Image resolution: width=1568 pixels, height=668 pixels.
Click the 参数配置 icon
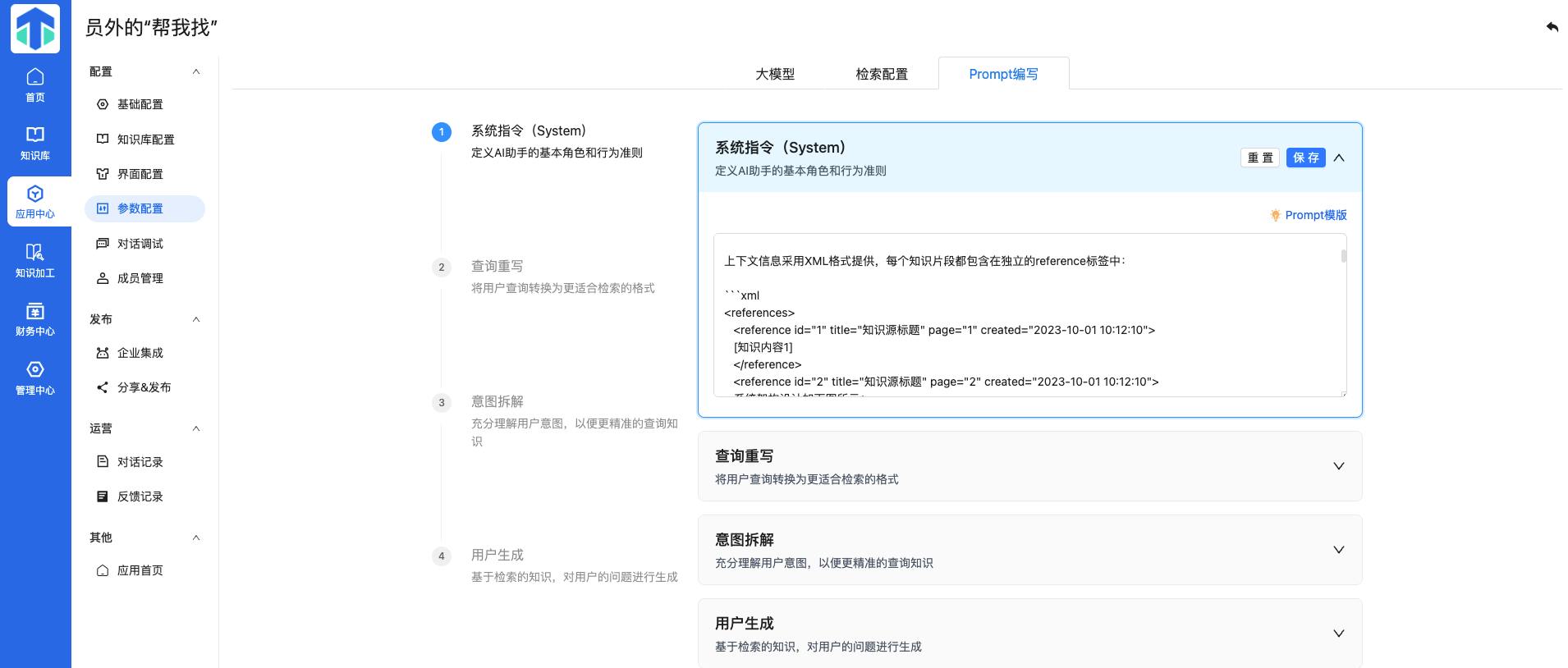(x=103, y=208)
